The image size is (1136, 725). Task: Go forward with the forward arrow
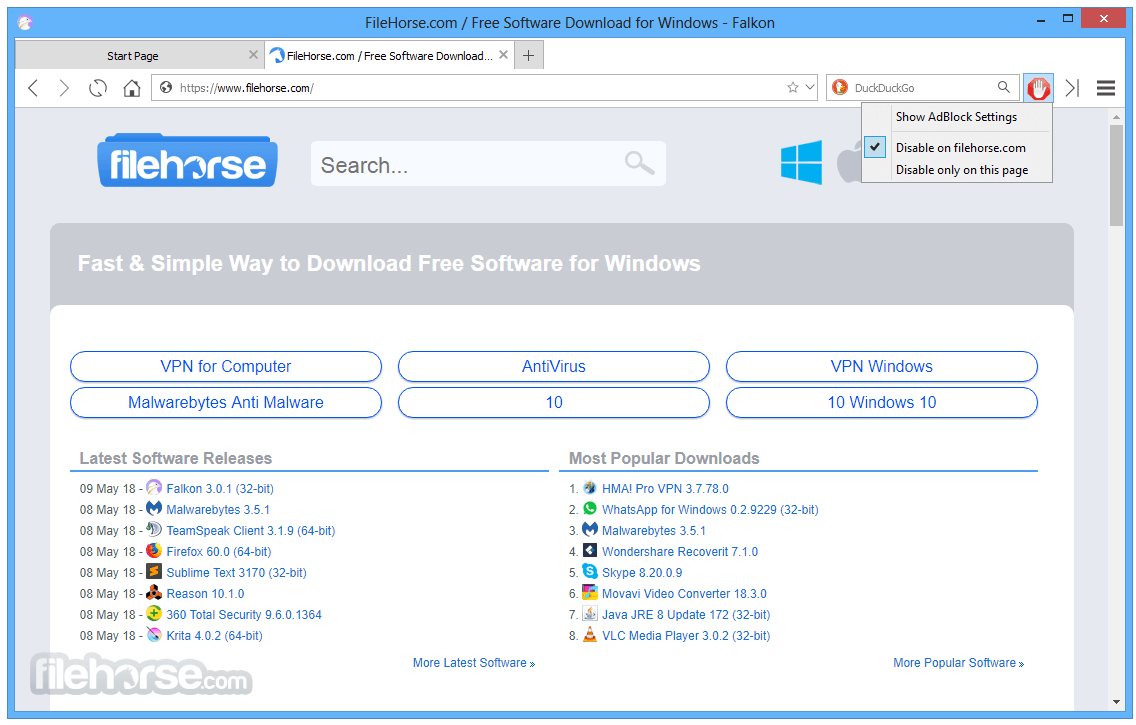[x=64, y=88]
